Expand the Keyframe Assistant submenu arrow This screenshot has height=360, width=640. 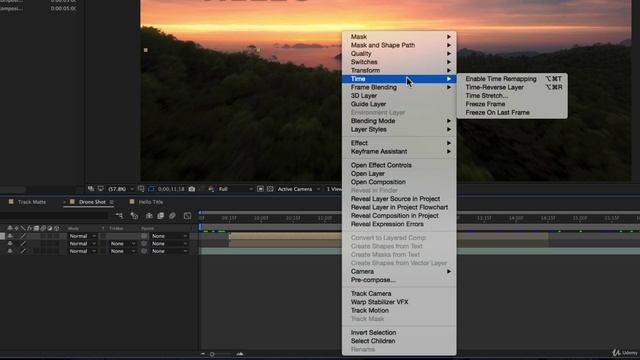[449, 151]
